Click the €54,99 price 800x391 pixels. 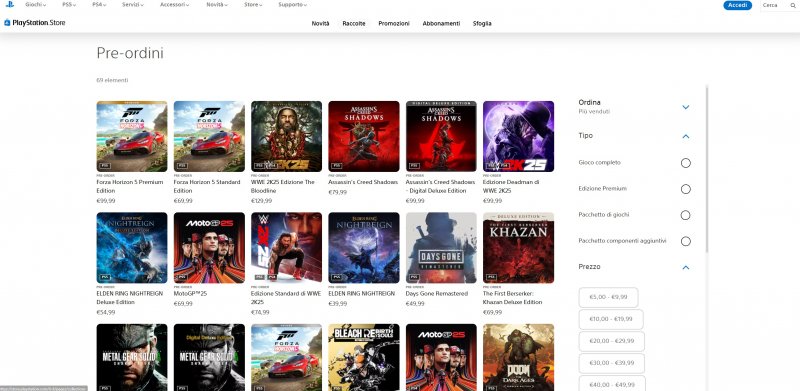coord(106,312)
